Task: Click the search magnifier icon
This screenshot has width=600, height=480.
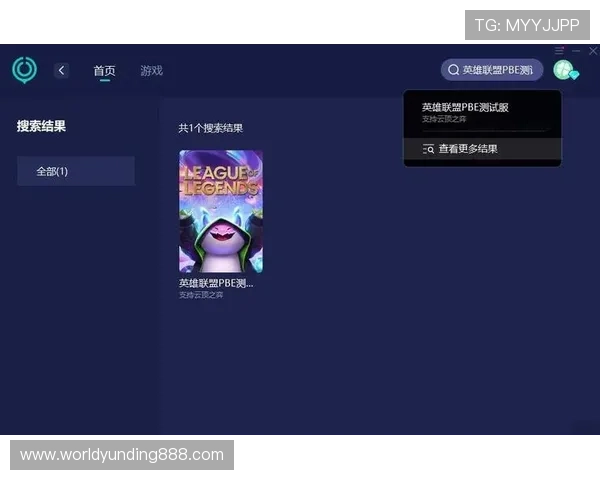Action: [x=453, y=70]
